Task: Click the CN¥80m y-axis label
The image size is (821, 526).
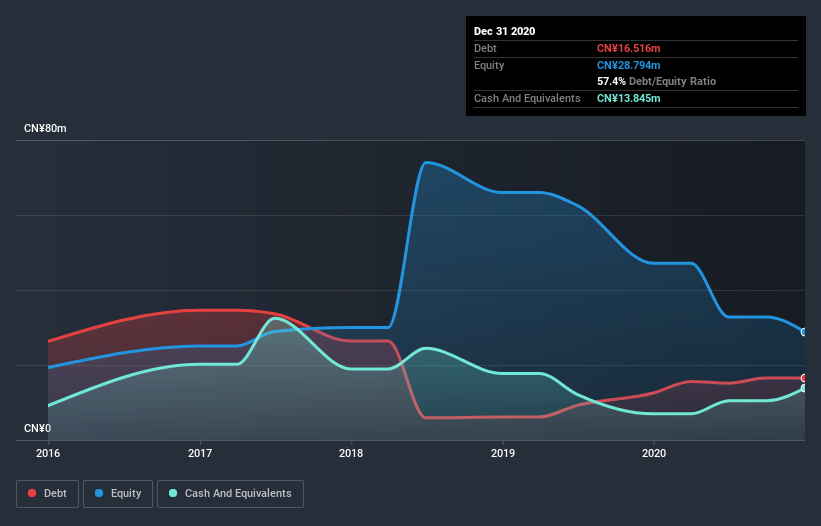Action: (x=45, y=128)
